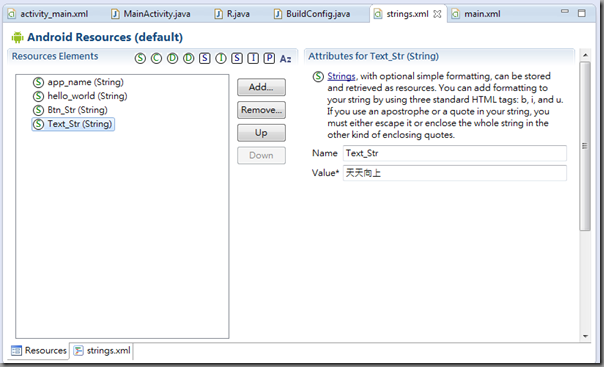
Task: Select the strings.xml top editor tab
Action: click(x=408, y=14)
